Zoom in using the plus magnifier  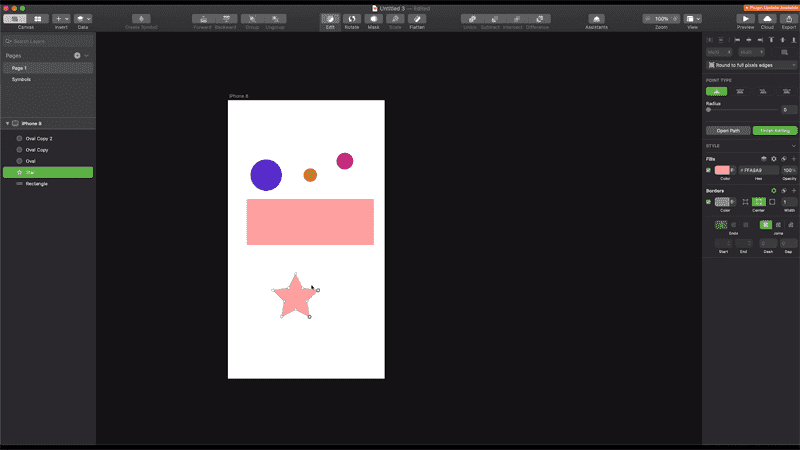(675, 19)
